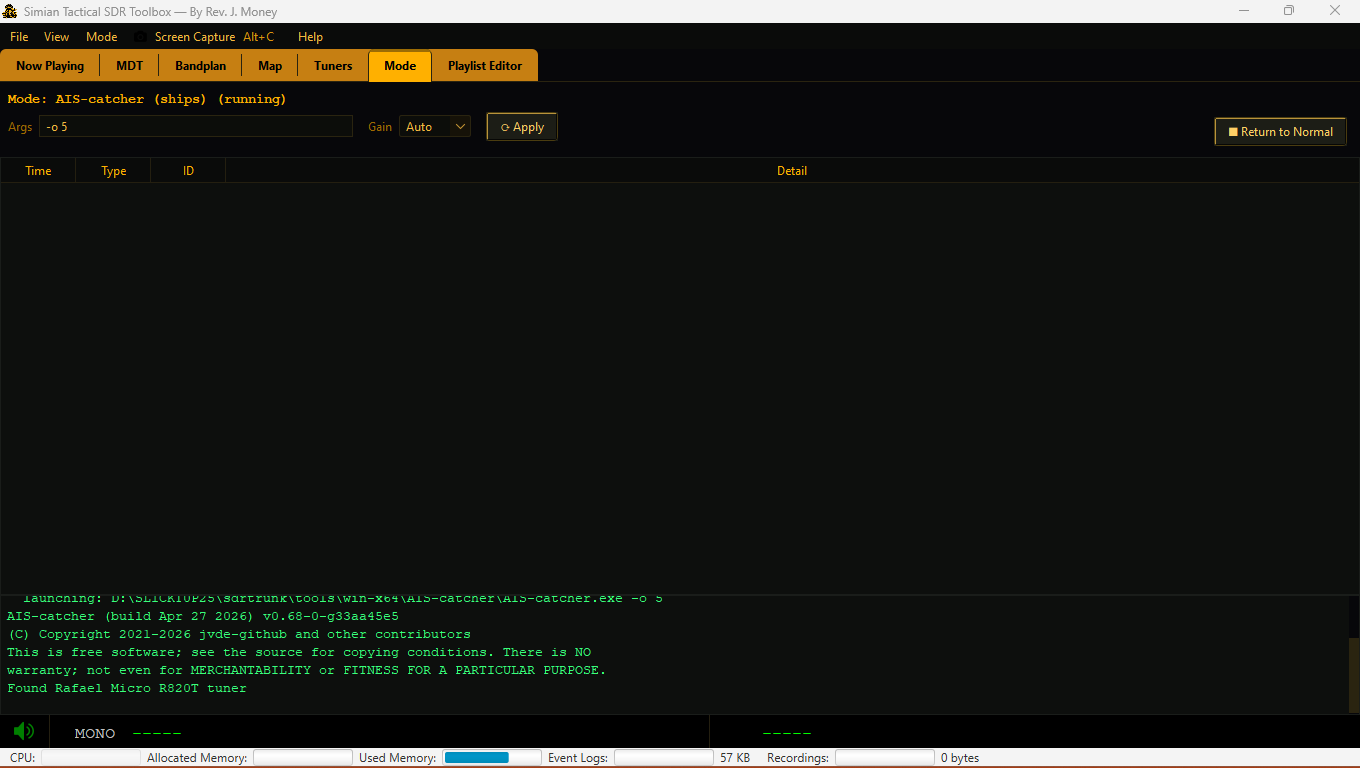Image resolution: width=1360 pixels, height=768 pixels.
Task: Minimize the Simian Tactical SDR Toolbox window
Action: (x=1244, y=11)
